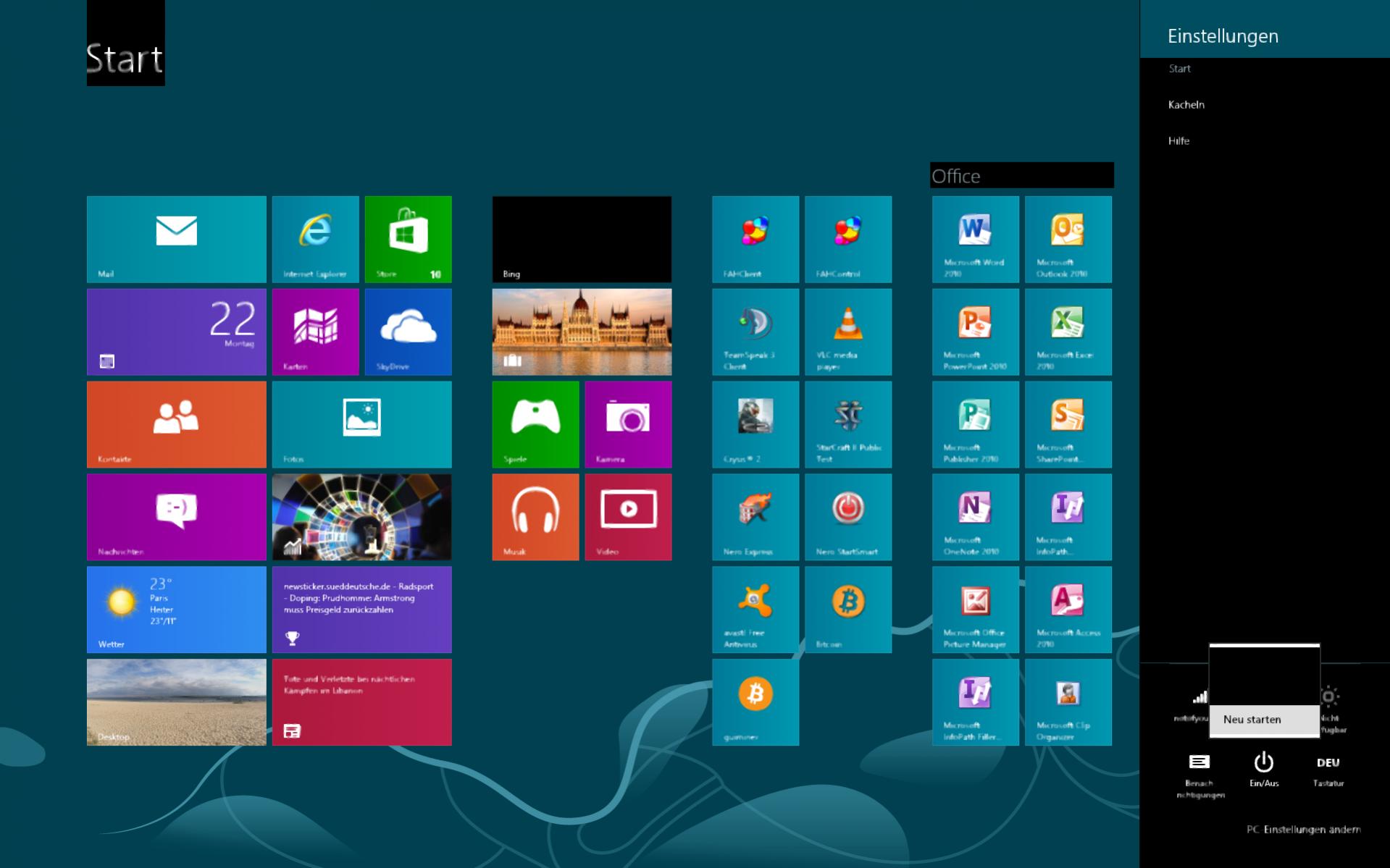Open the SkyDrive cloud tile
1390x868 pixels.
tap(408, 332)
